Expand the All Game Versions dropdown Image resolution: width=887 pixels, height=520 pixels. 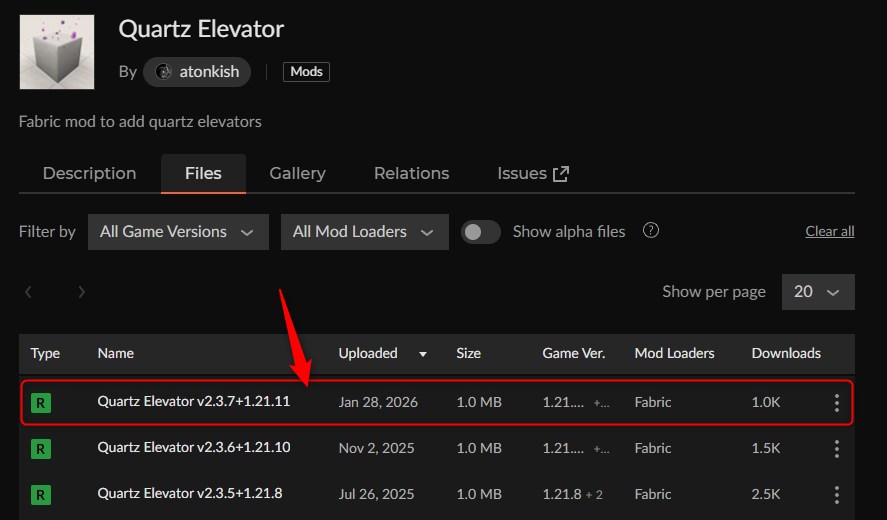coord(177,231)
